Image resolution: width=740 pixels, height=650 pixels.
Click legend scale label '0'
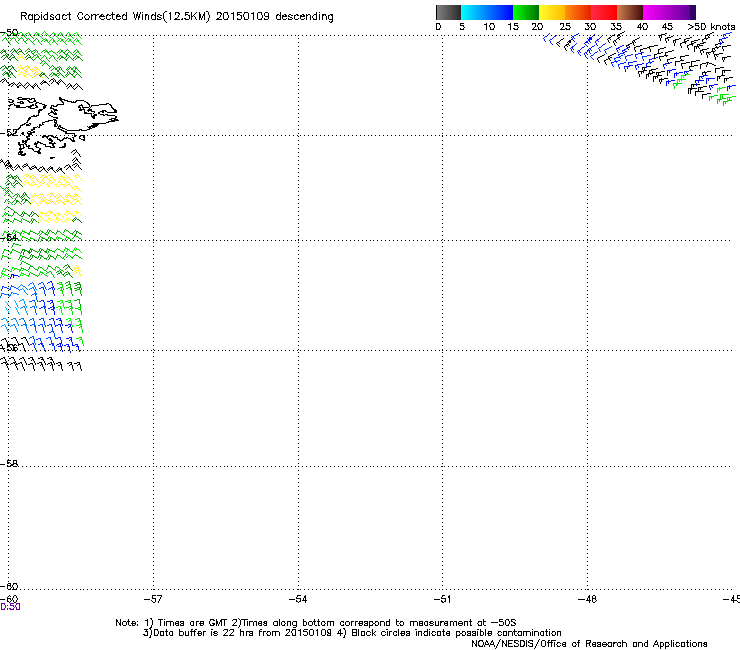coord(438,27)
